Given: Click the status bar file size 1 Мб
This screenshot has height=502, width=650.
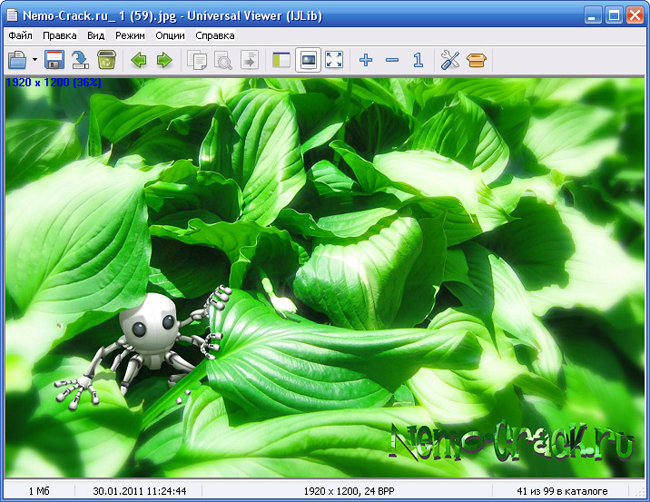Looking at the screenshot, I should [x=39, y=491].
